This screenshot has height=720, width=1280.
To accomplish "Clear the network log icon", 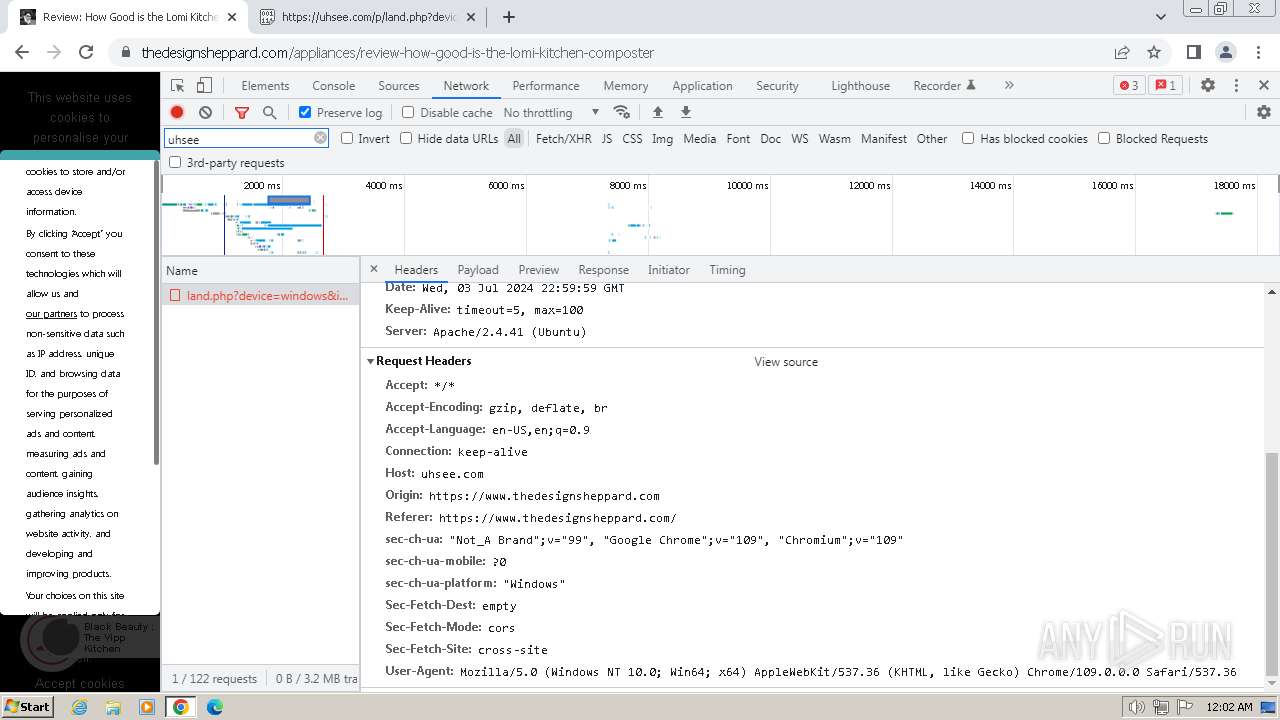I will (205, 112).
